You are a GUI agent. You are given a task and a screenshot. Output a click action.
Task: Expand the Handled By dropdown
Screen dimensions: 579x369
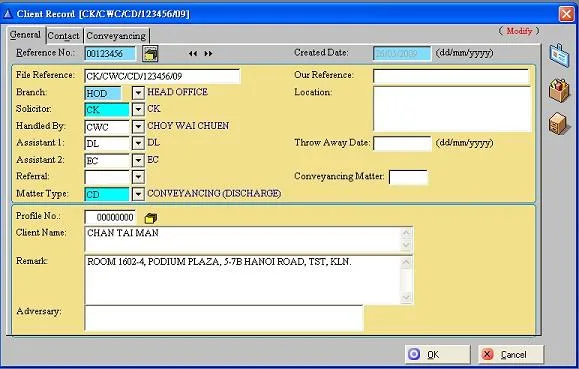[x=138, y=127]
